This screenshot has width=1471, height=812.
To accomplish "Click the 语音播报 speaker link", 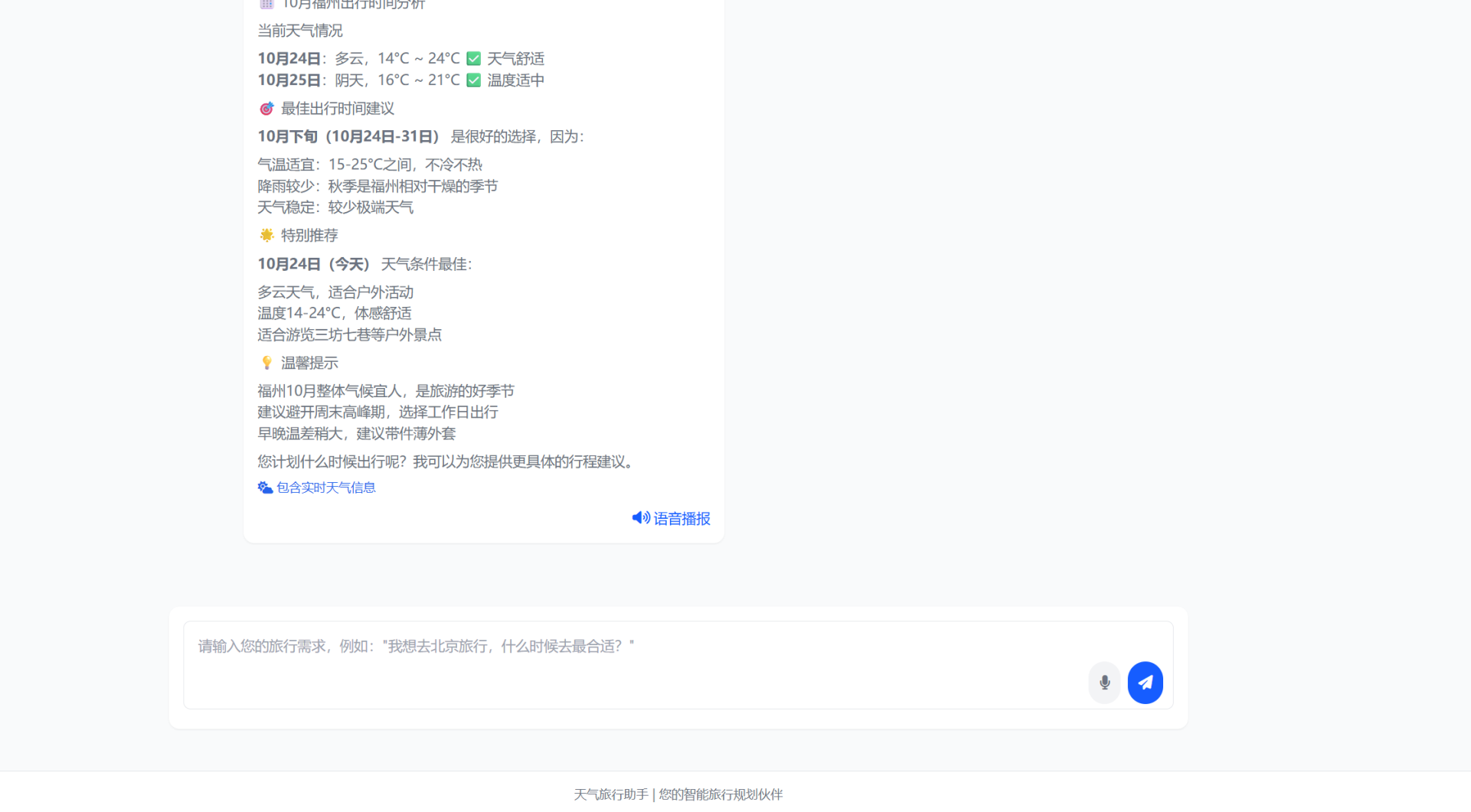I will (x=672, y=518).
